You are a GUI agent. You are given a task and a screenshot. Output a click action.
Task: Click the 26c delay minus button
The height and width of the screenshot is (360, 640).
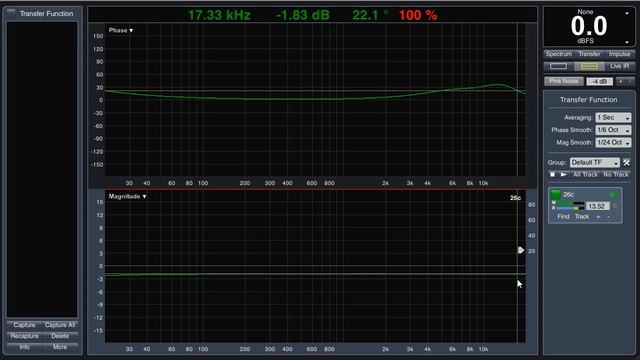click(608, 217)
